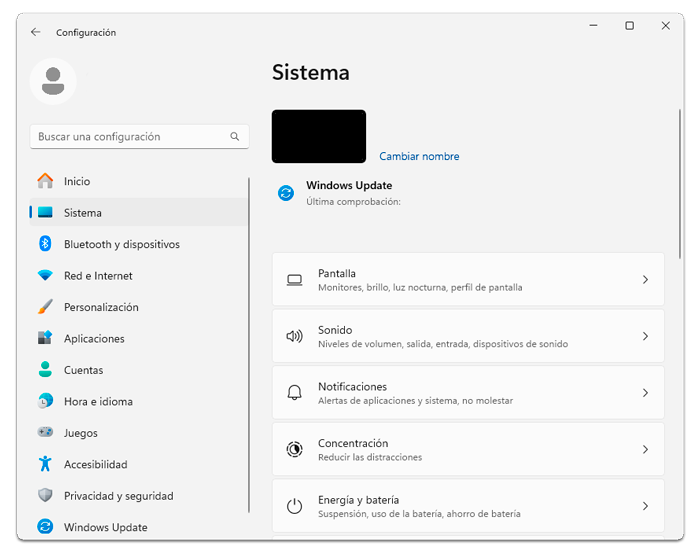Click the Accesibilidad figure icon
The width and height of the screenshot is (700, 552).
(x=45, y=464)
